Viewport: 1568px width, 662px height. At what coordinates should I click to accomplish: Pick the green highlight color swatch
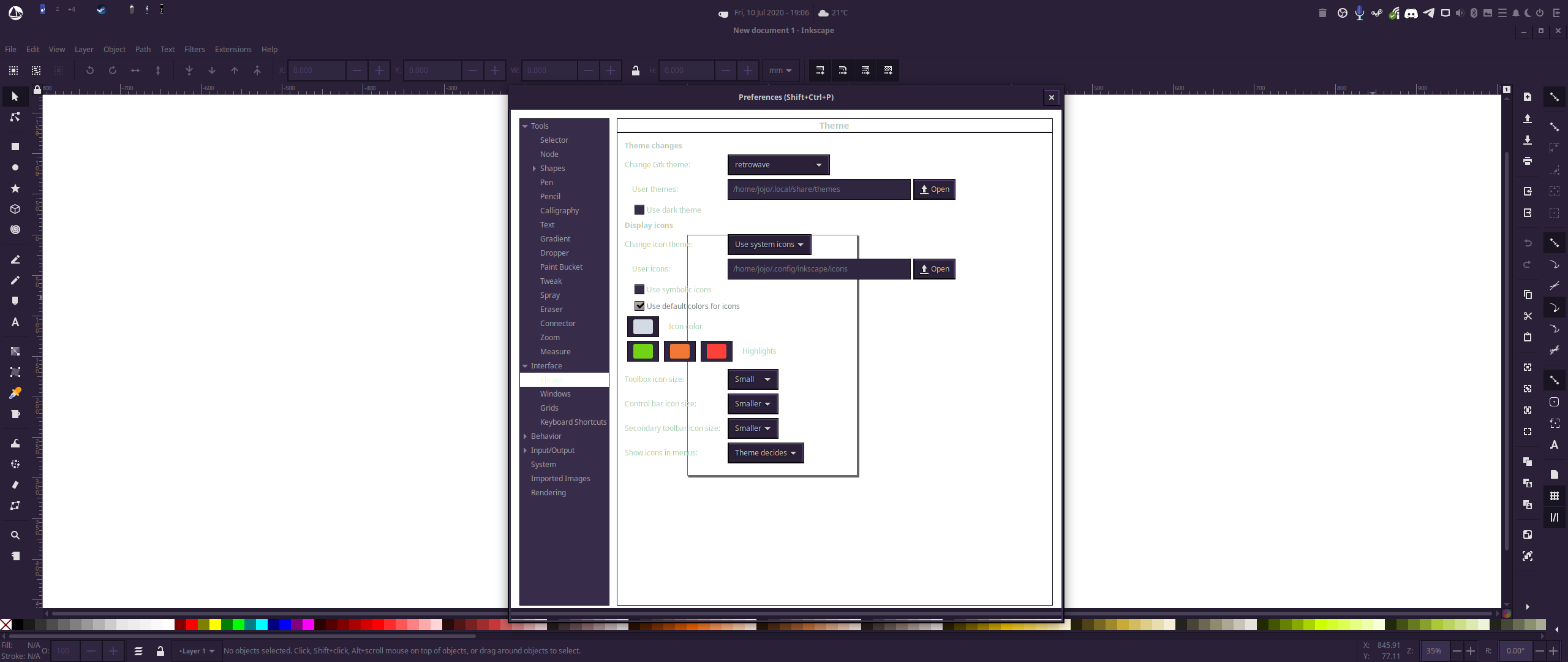pos(642,351)
